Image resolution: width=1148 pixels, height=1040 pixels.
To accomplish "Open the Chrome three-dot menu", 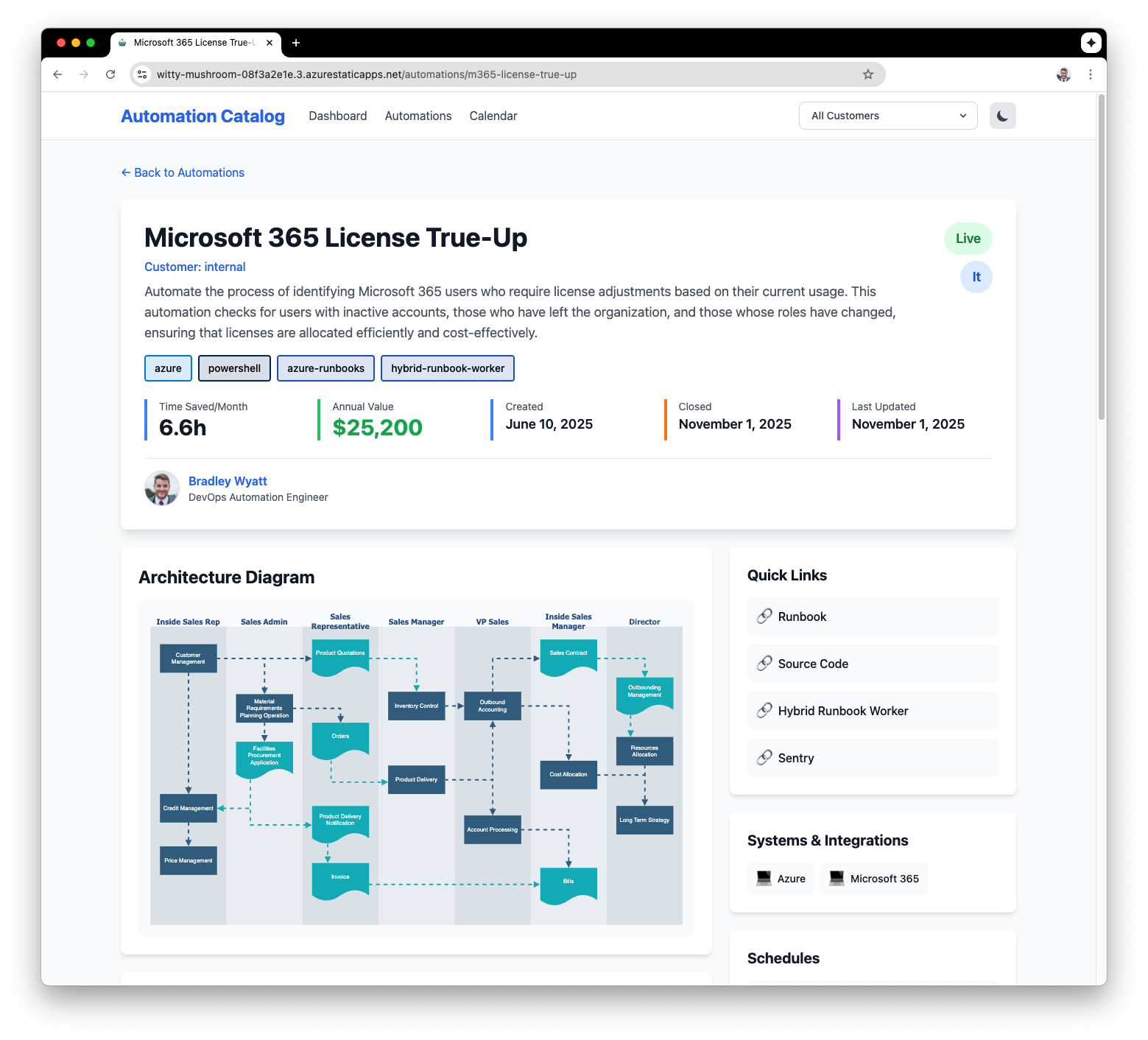I will [1090, 74].
